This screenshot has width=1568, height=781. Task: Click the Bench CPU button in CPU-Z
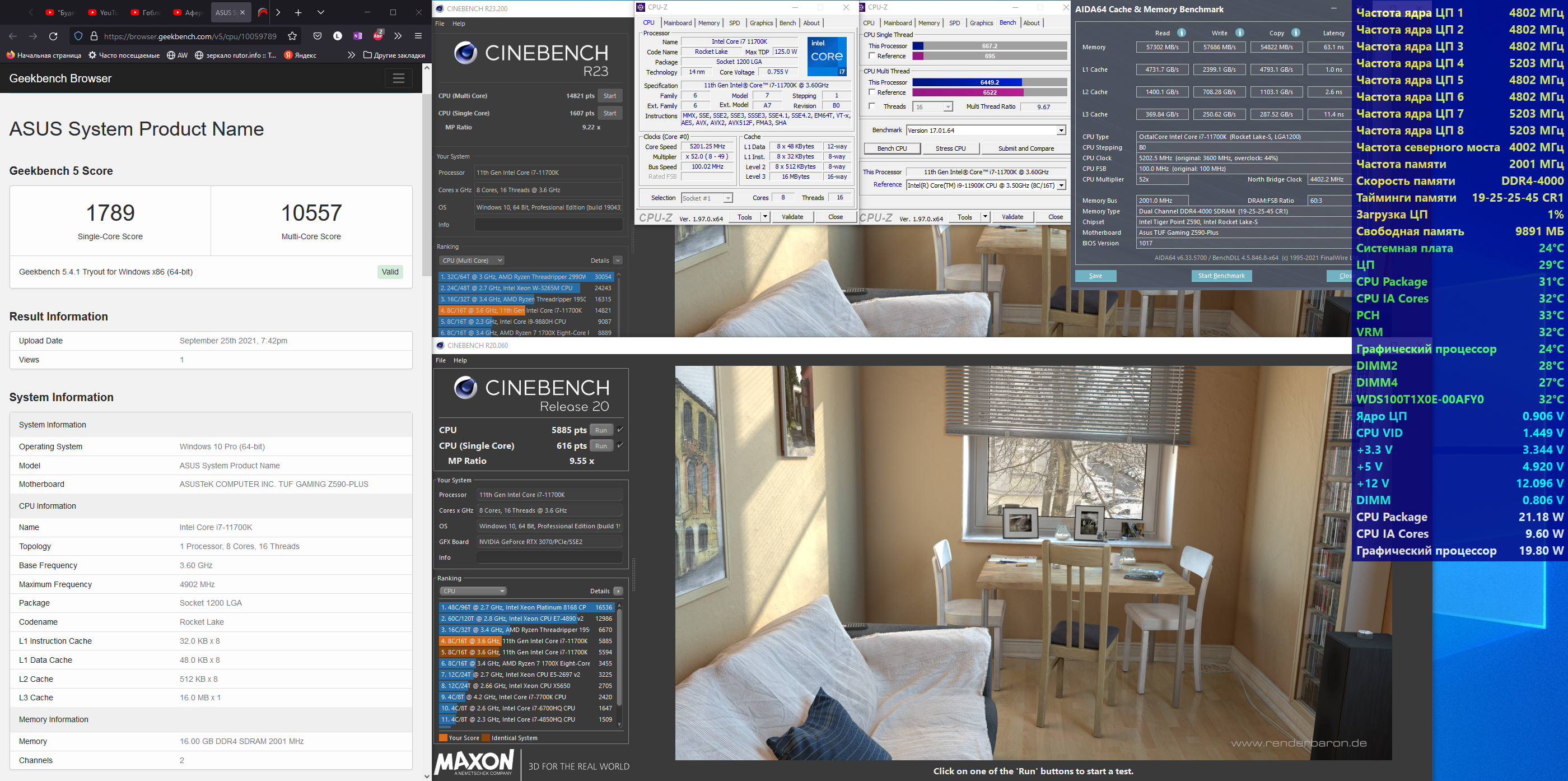pyautogui.click(x=892, y=148)
